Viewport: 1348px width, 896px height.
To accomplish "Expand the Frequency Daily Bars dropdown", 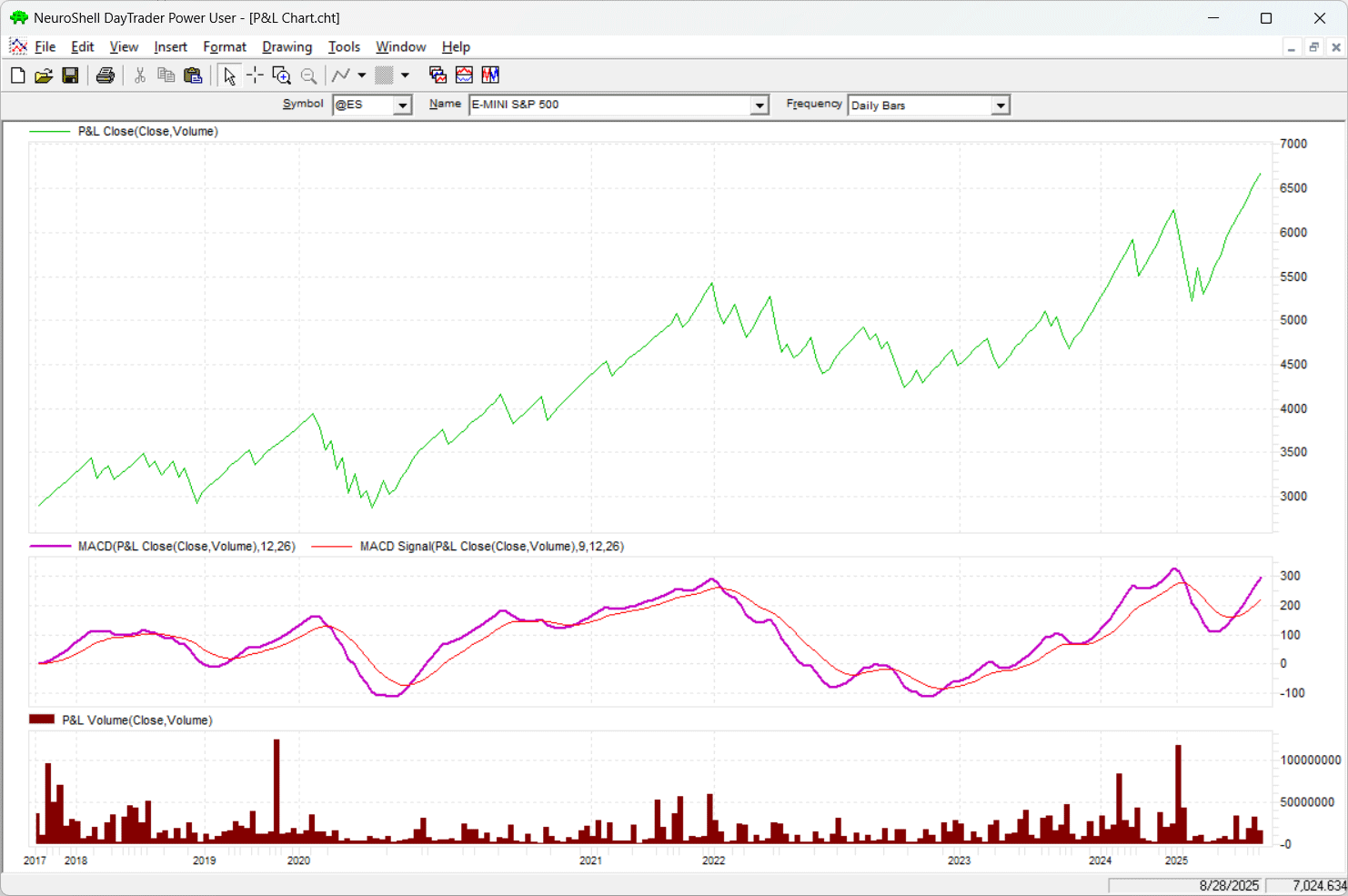I will (x=1001, y=106).
